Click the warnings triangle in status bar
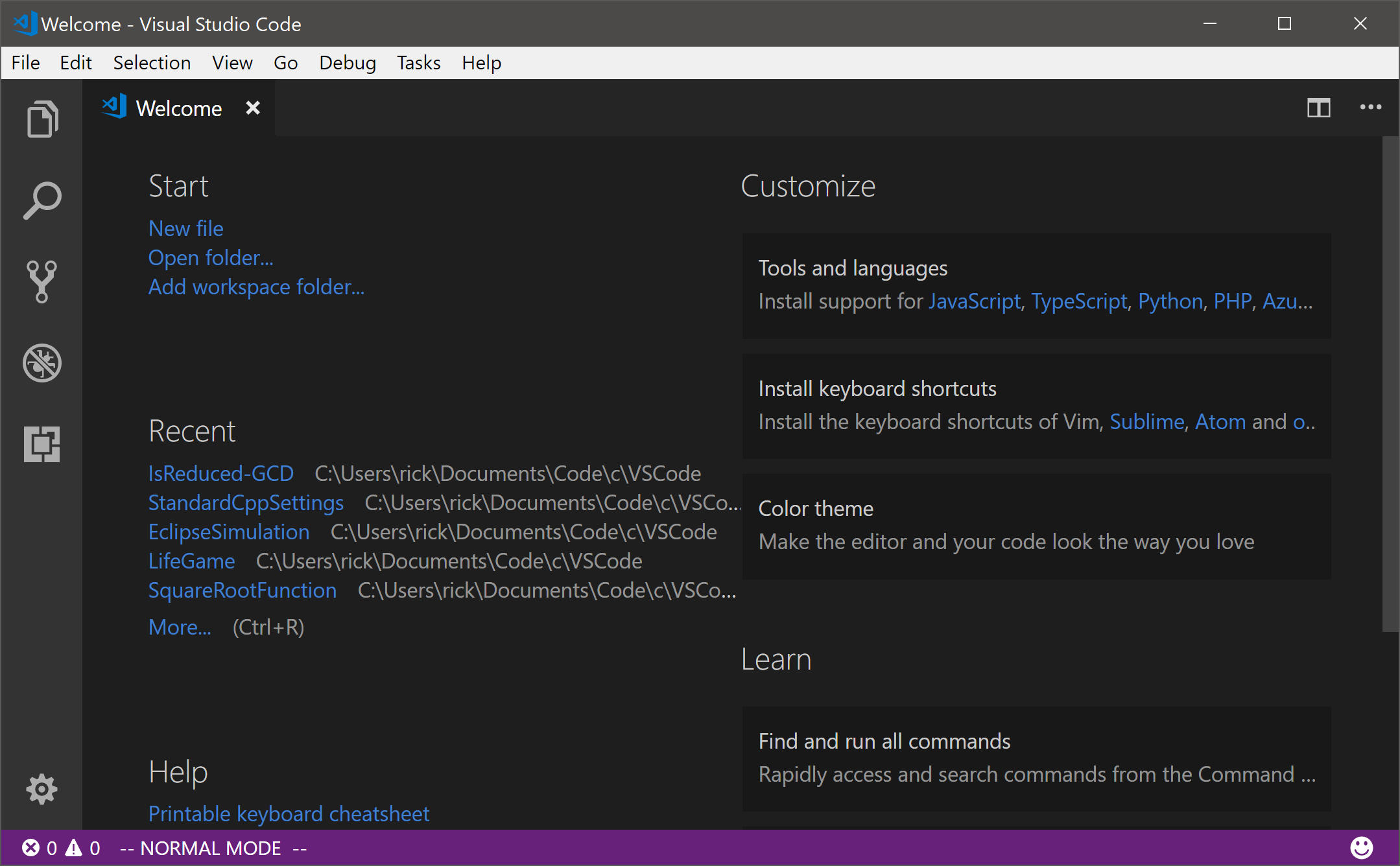 click(x=74, y=848)
